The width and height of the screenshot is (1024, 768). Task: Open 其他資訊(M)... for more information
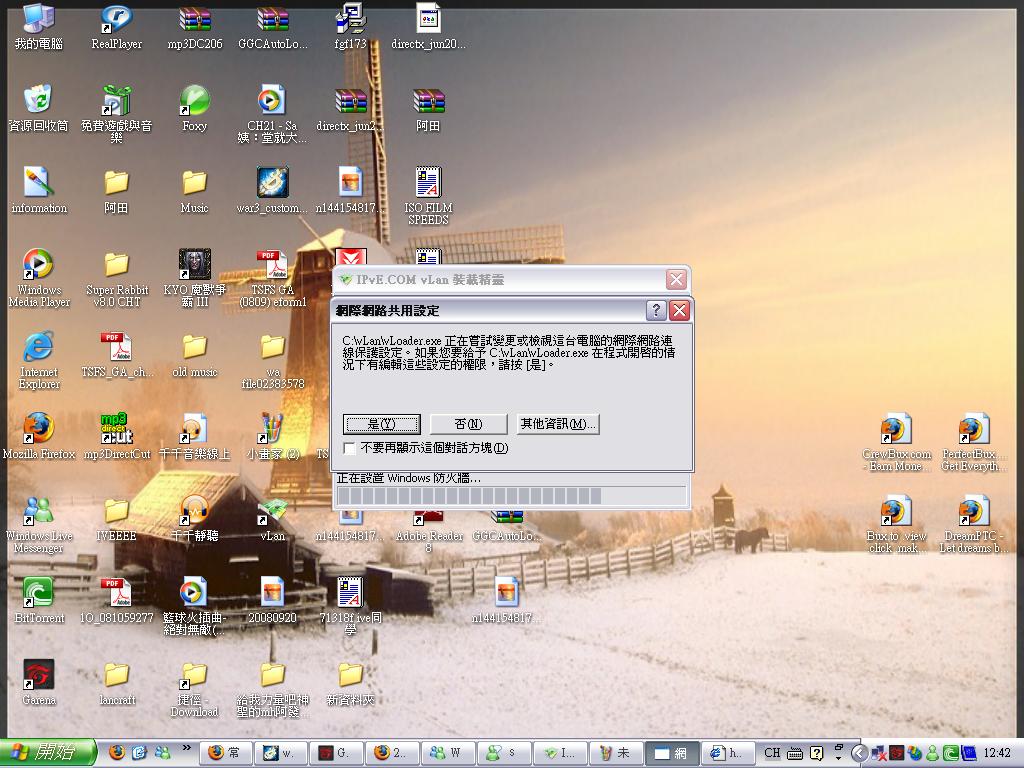(x=557, y=424)
